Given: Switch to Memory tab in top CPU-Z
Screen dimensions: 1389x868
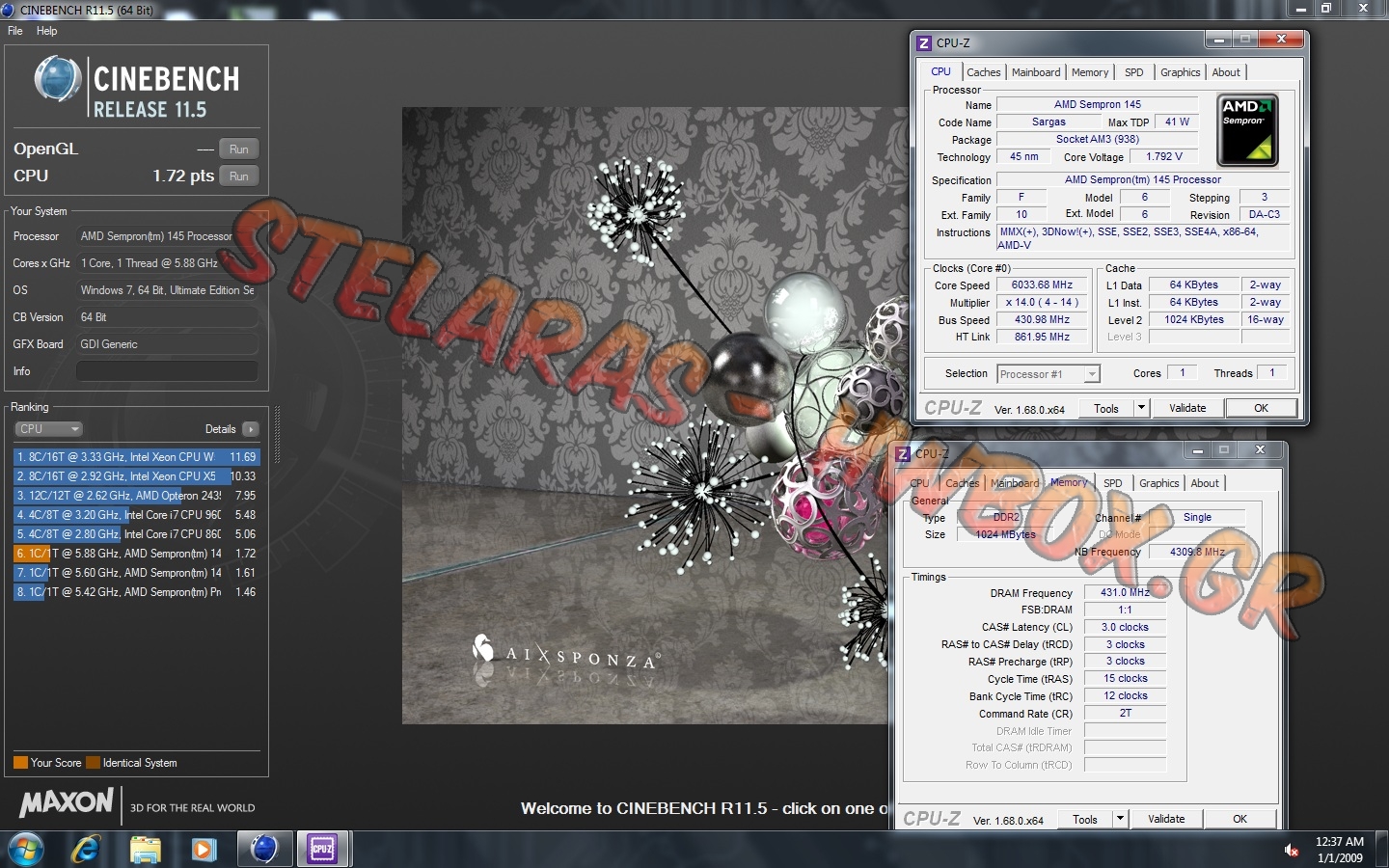Looking at the screenshot, I should (1090, 72).
